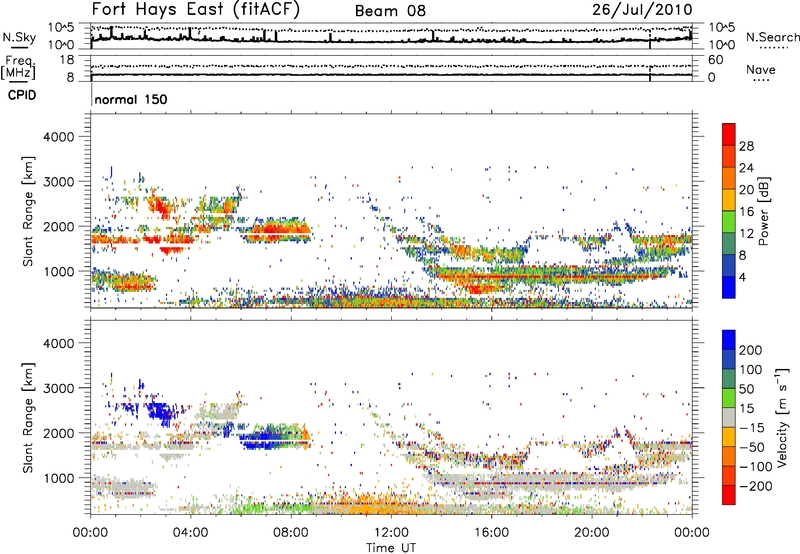The height and width of the screenshot is (554, 800).
Task: Click the '04:00' time tick label
Action: click(x=190, y=533)
